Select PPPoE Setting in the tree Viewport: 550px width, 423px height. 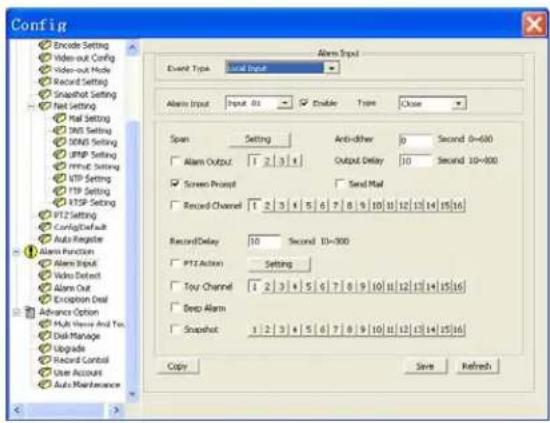coord(94,167)
